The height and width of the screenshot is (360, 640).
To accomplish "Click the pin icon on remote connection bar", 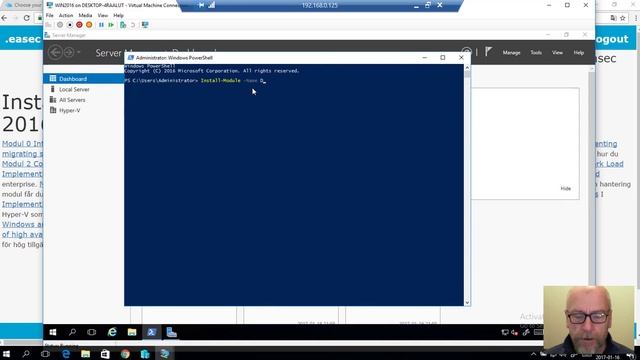I will [x=201, y=5].
